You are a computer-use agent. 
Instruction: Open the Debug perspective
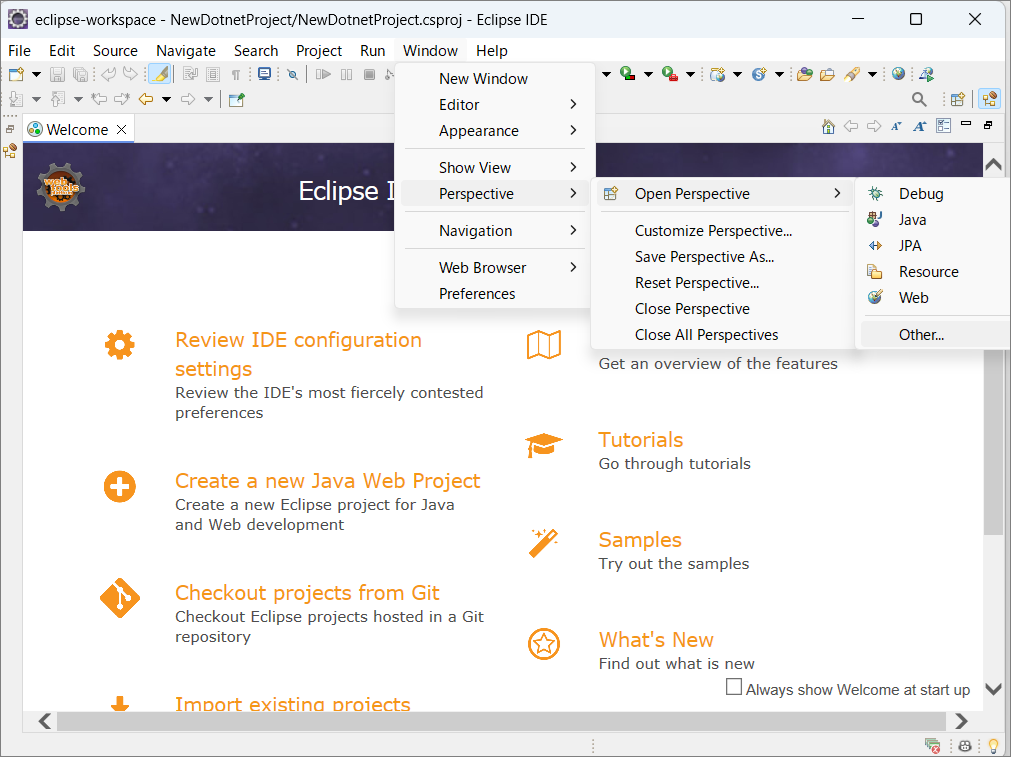934,193
